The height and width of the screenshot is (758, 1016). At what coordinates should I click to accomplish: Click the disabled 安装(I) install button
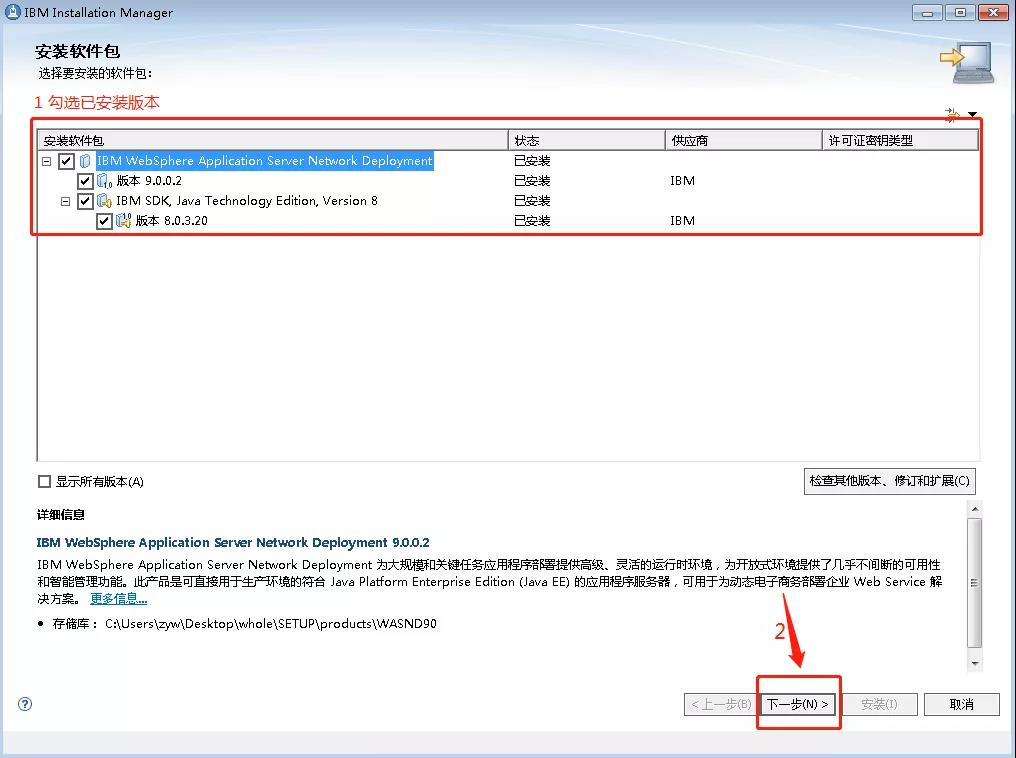[x=879, y=704]
